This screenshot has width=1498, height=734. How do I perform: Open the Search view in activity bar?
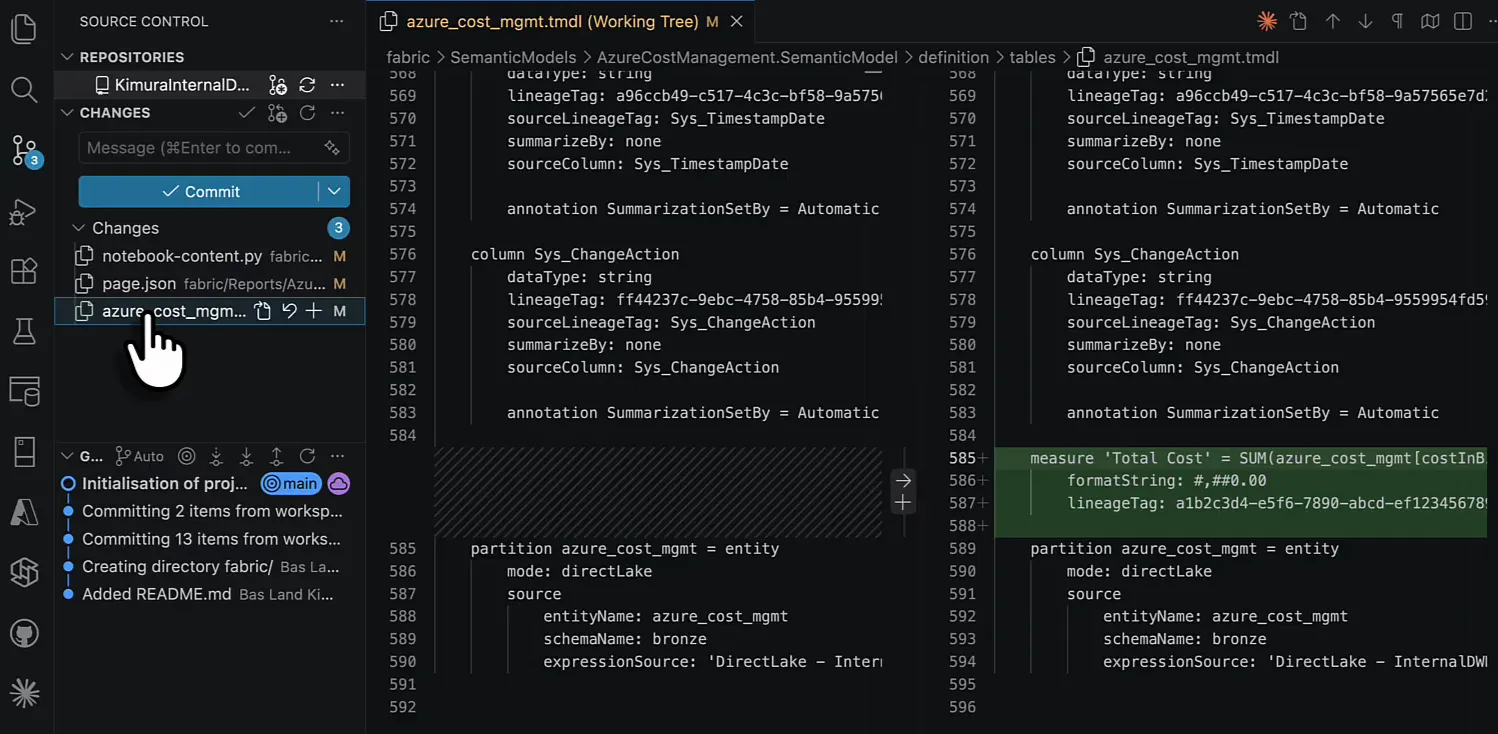coord(24,89)
